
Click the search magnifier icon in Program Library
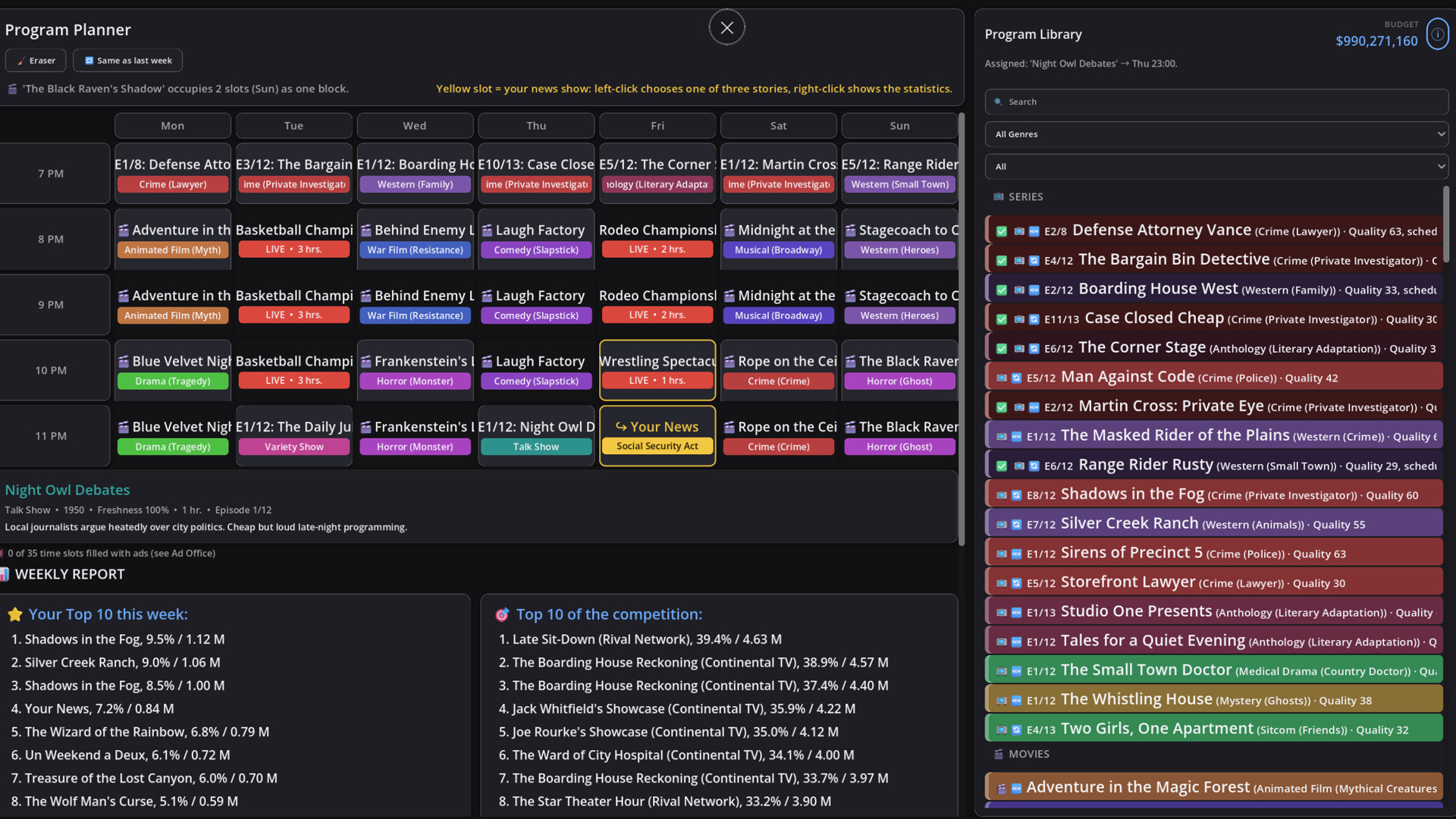[x=998, y=102]
